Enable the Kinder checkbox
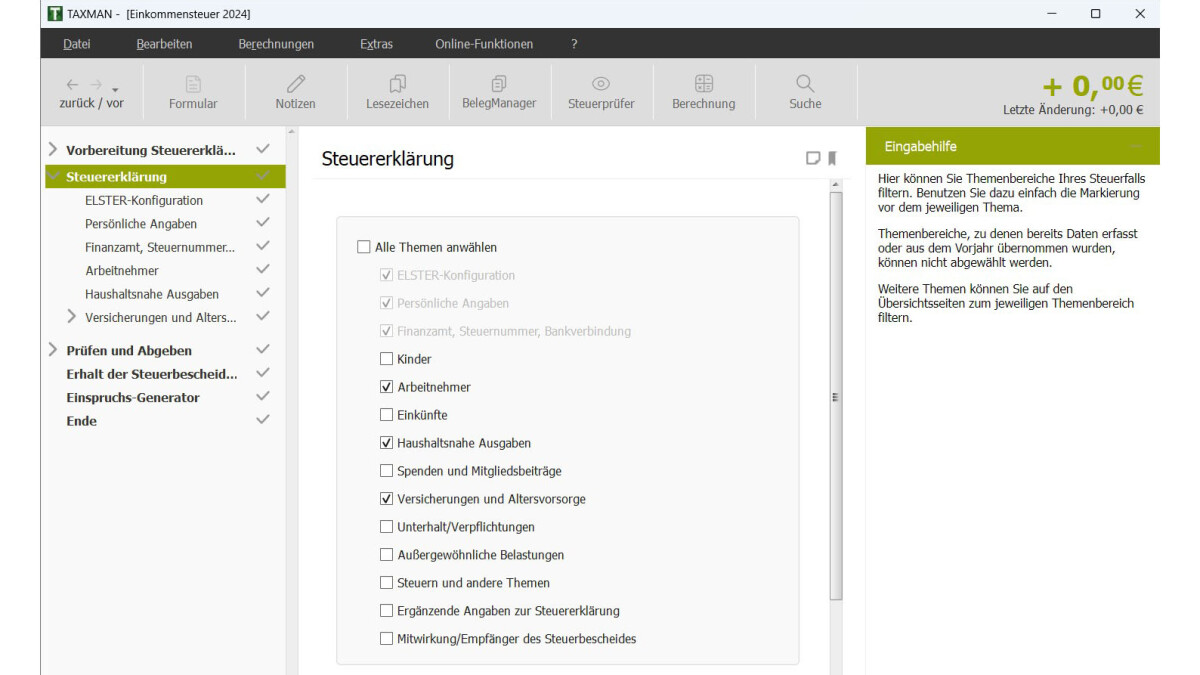This screenshot has width=1200, height=675. point(386,359)
